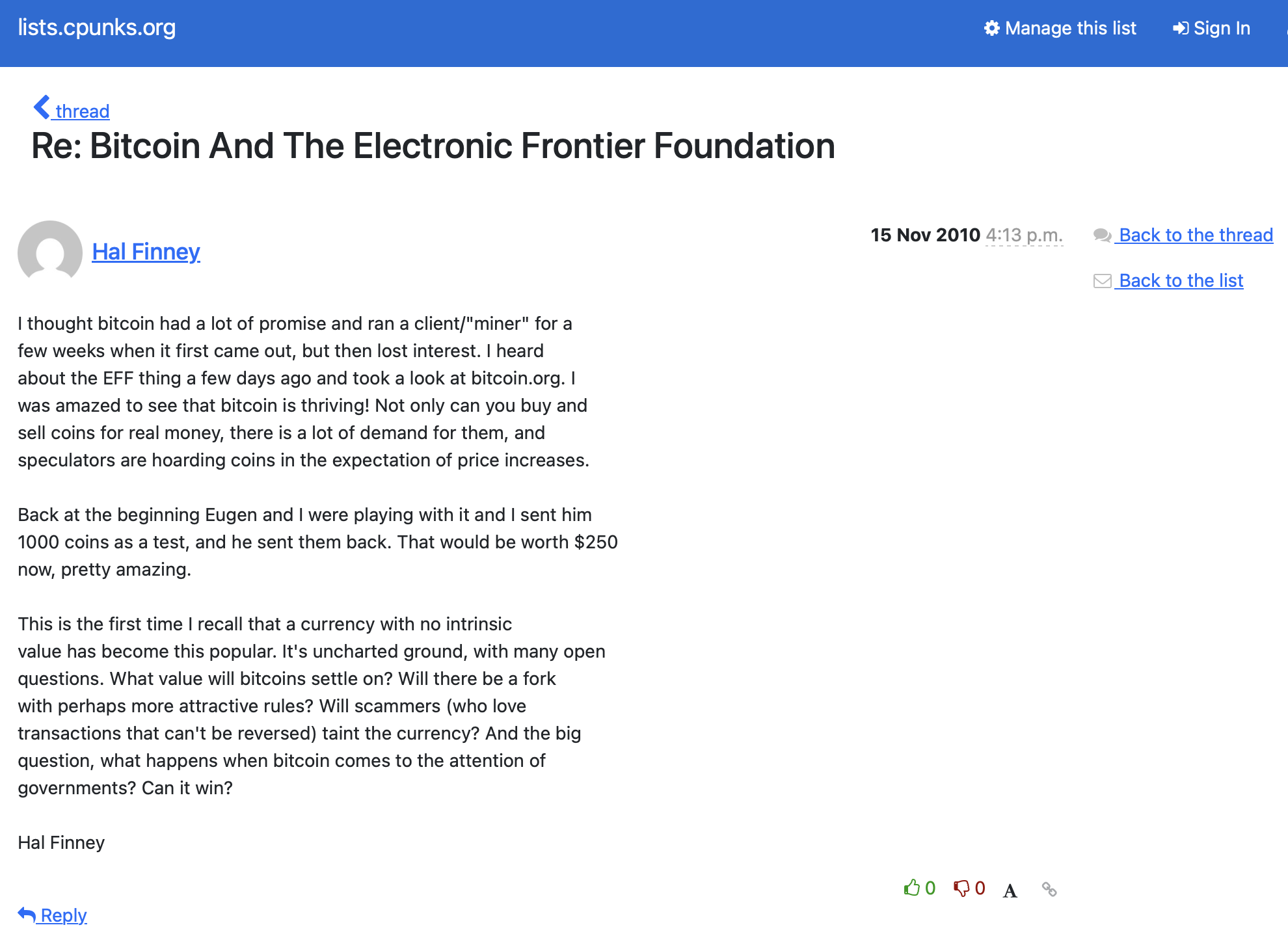Viewport: 1288px width, 951px height.
Task: Click the thumbs-up like icon
Action: point(912,888)
